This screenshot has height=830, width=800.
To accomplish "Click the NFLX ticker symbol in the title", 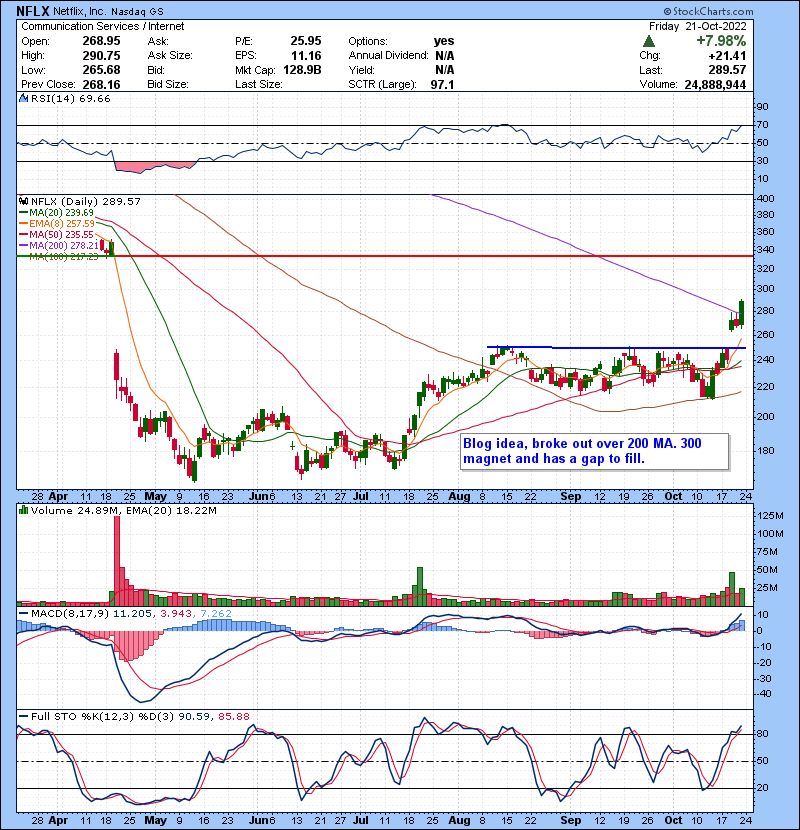I will [x=33, y=11].
